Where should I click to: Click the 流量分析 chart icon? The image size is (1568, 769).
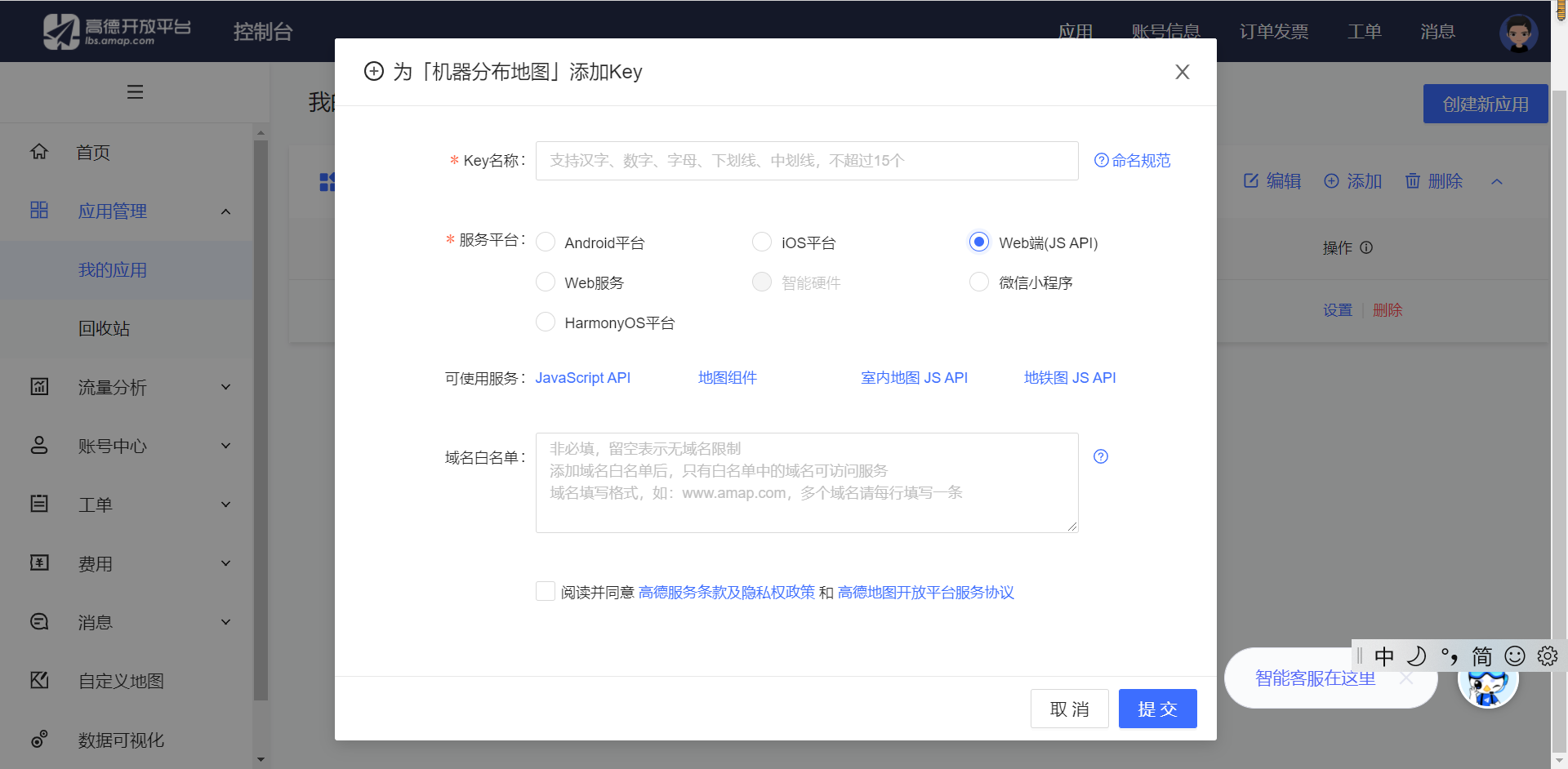coord(38,386)
